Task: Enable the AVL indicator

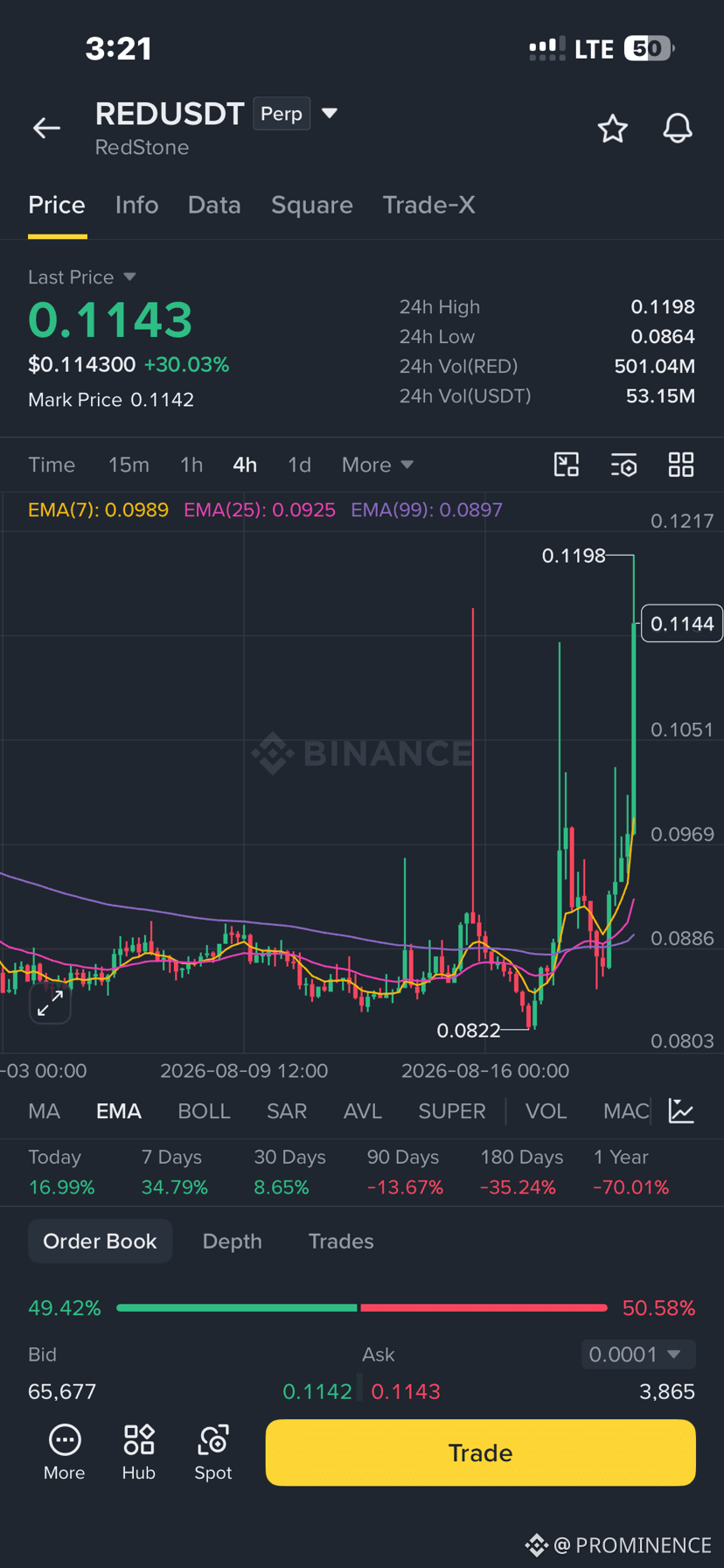Action: (x=363, y=1111)
